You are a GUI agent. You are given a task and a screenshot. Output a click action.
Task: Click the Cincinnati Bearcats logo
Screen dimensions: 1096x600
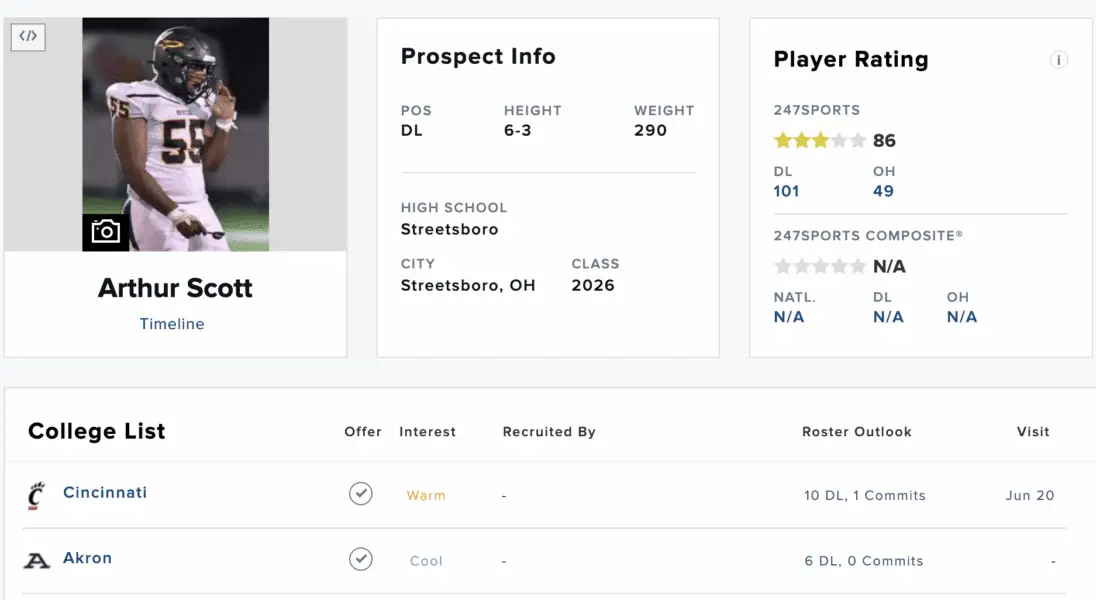(x=37, y=493)
